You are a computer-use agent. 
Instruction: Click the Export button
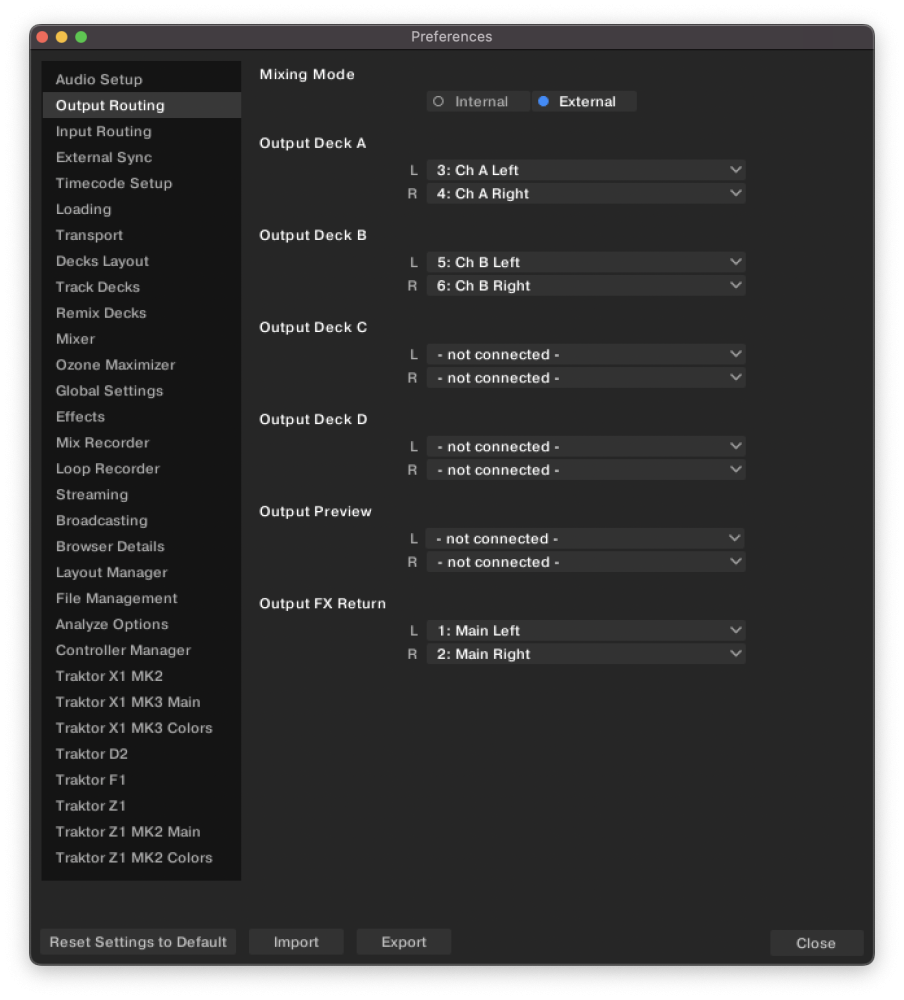coord(403,942)
